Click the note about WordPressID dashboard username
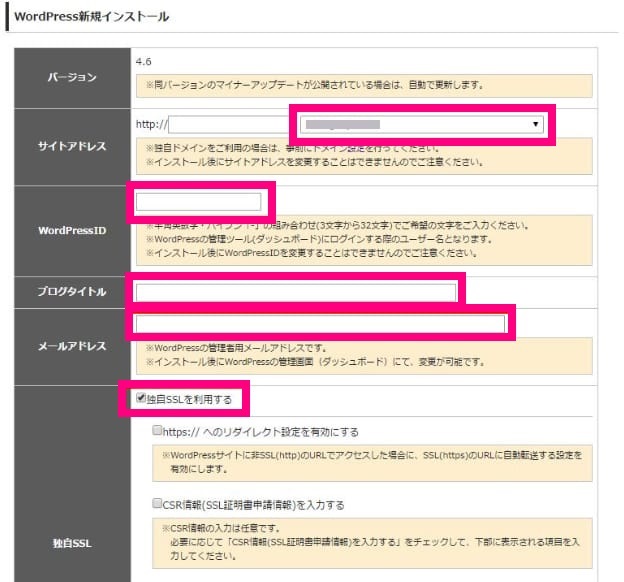624x582 pixels. pos(319,239)
